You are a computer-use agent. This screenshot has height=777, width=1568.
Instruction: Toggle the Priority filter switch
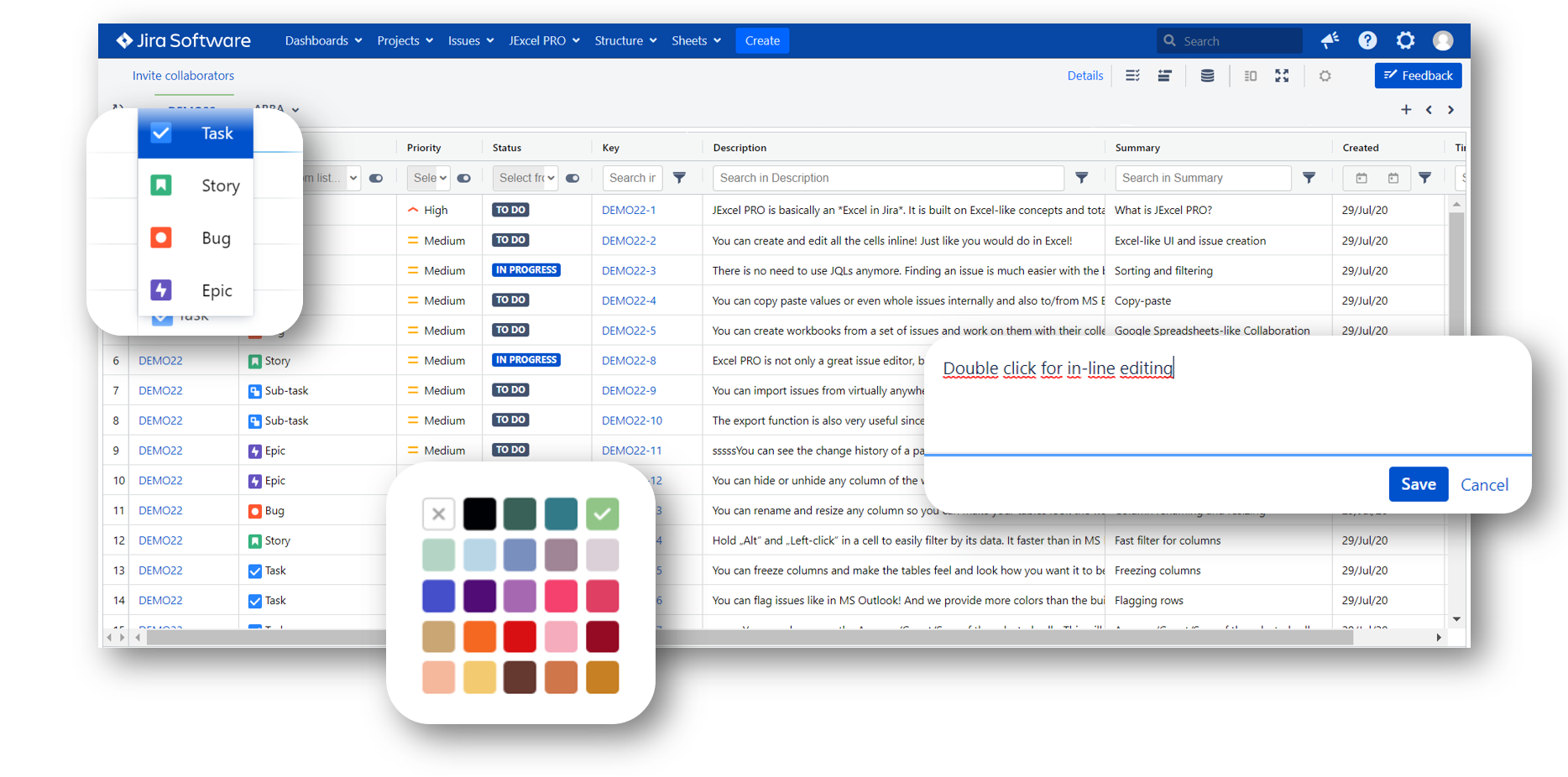(463, 178)
